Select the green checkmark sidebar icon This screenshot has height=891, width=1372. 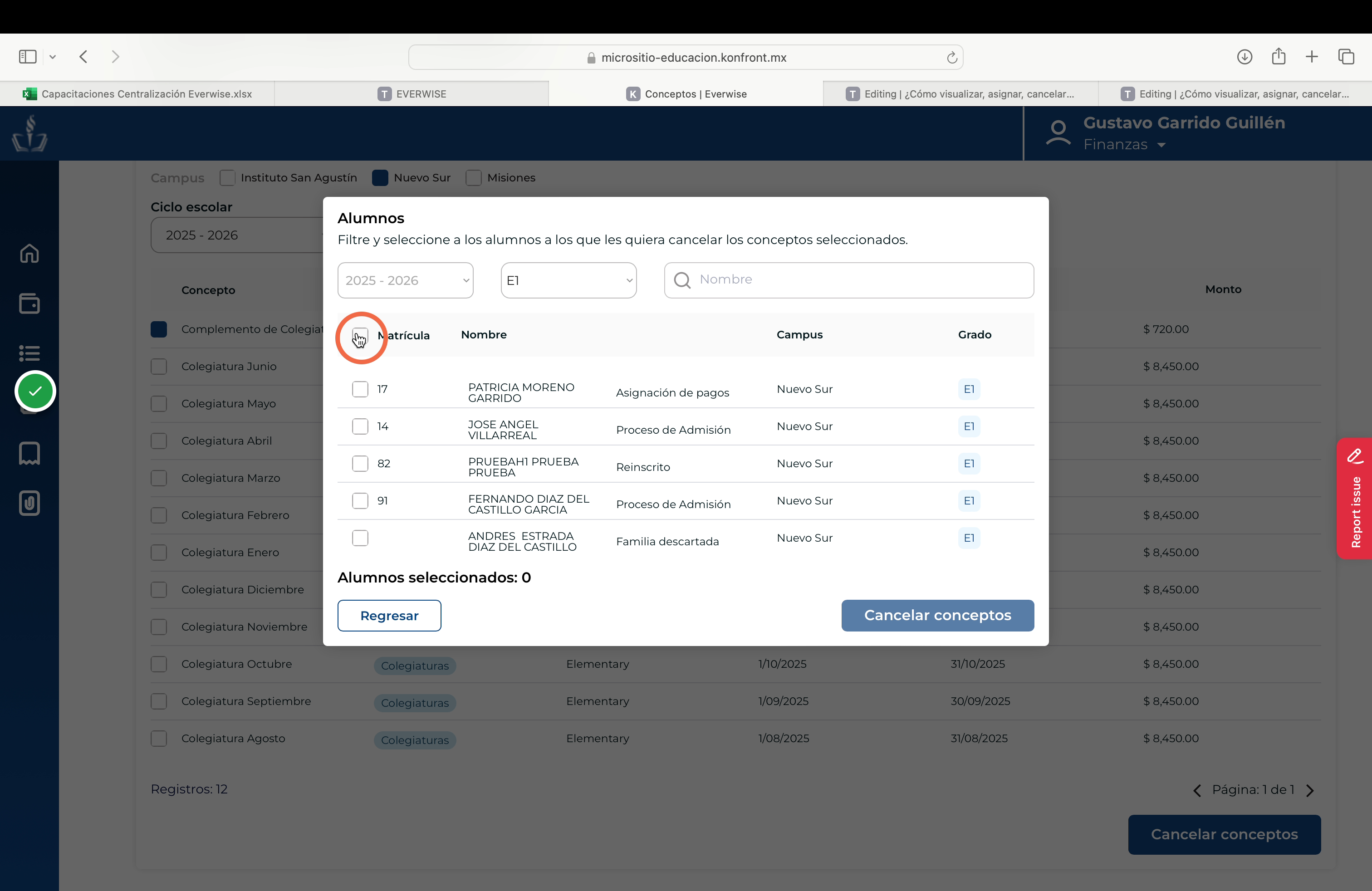point(35,392)
